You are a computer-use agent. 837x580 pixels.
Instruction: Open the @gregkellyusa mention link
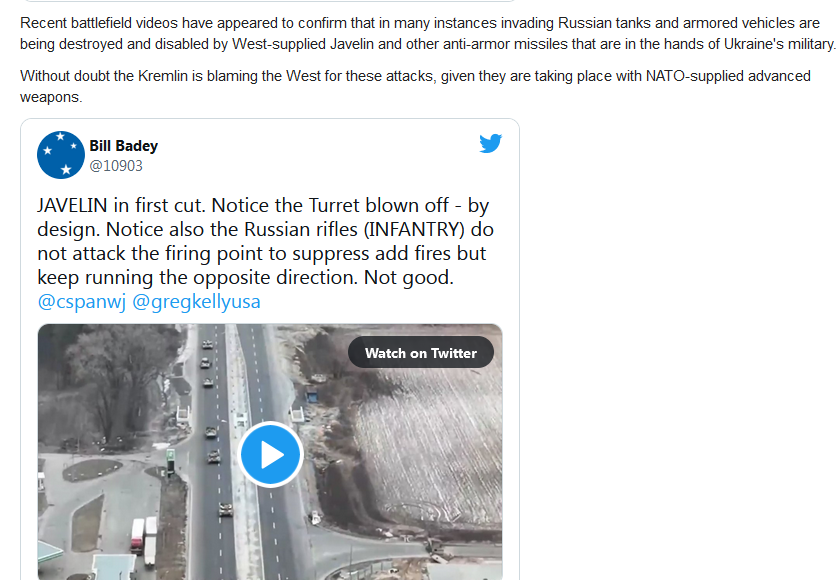point(196,301)
